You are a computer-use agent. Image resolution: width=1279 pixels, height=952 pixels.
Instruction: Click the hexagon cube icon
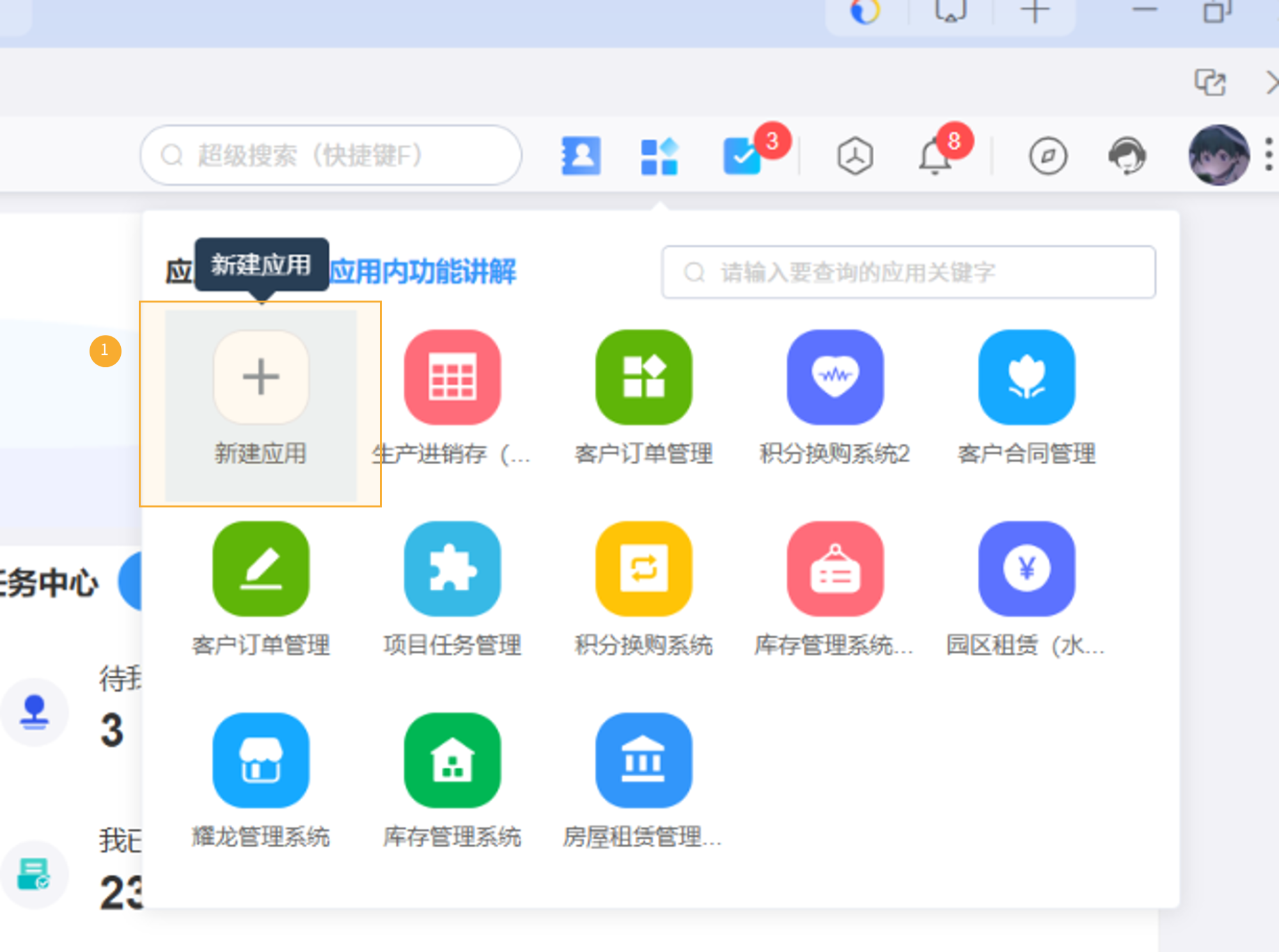point(855,155)
